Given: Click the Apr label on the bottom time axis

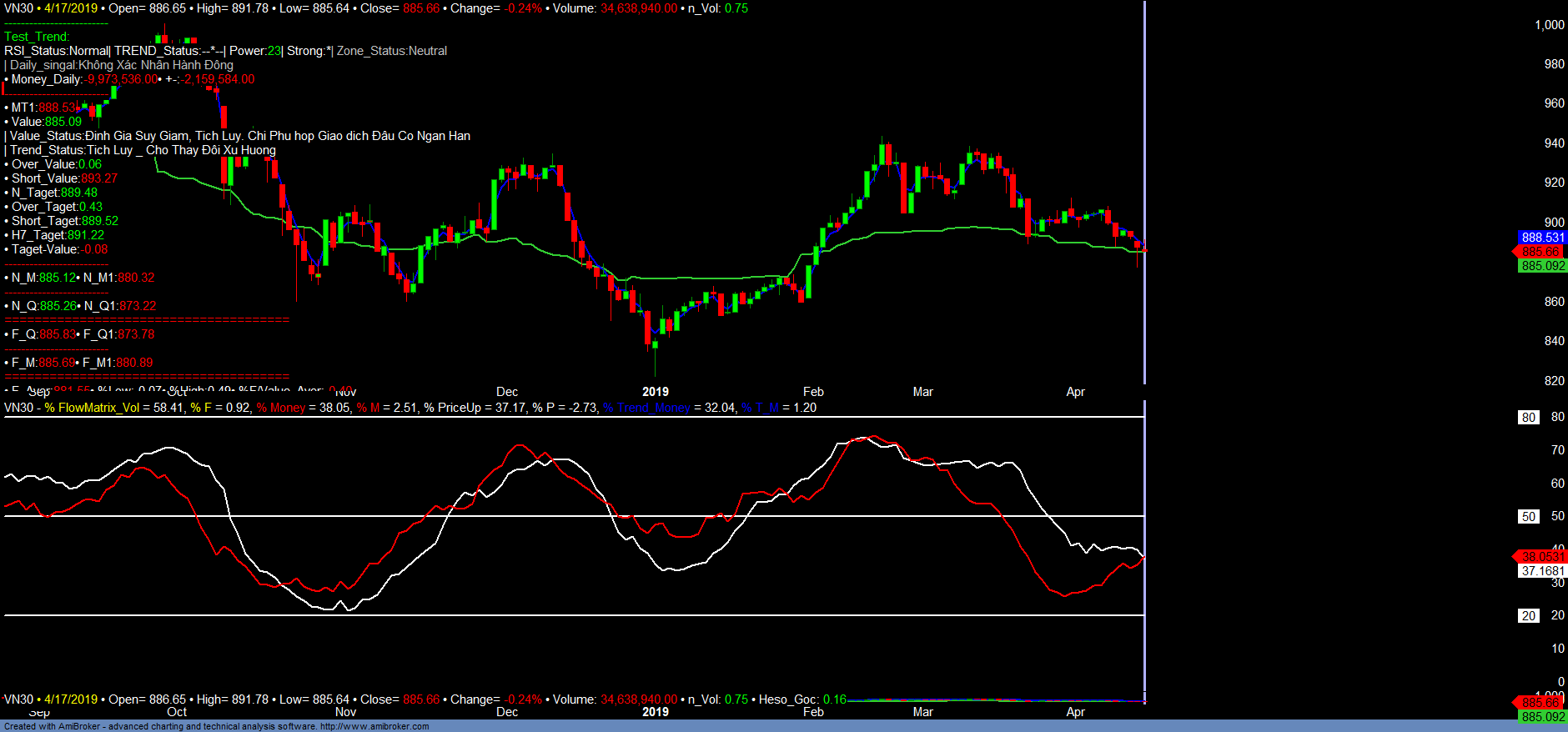Looking at the screenshot, I should pyautogui.click(x=1075, y=712).
